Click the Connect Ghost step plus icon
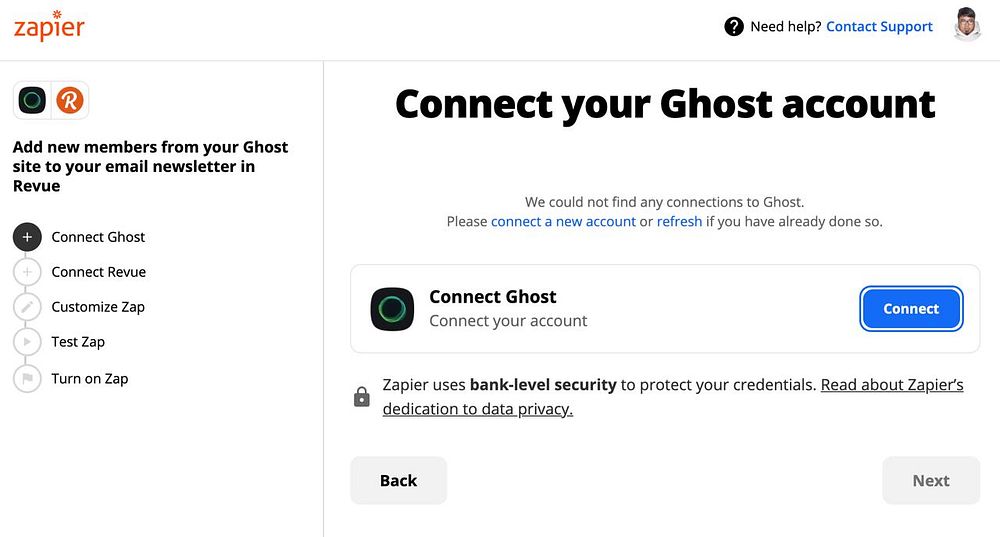1000x537 pixels. [x=28, y=237]
